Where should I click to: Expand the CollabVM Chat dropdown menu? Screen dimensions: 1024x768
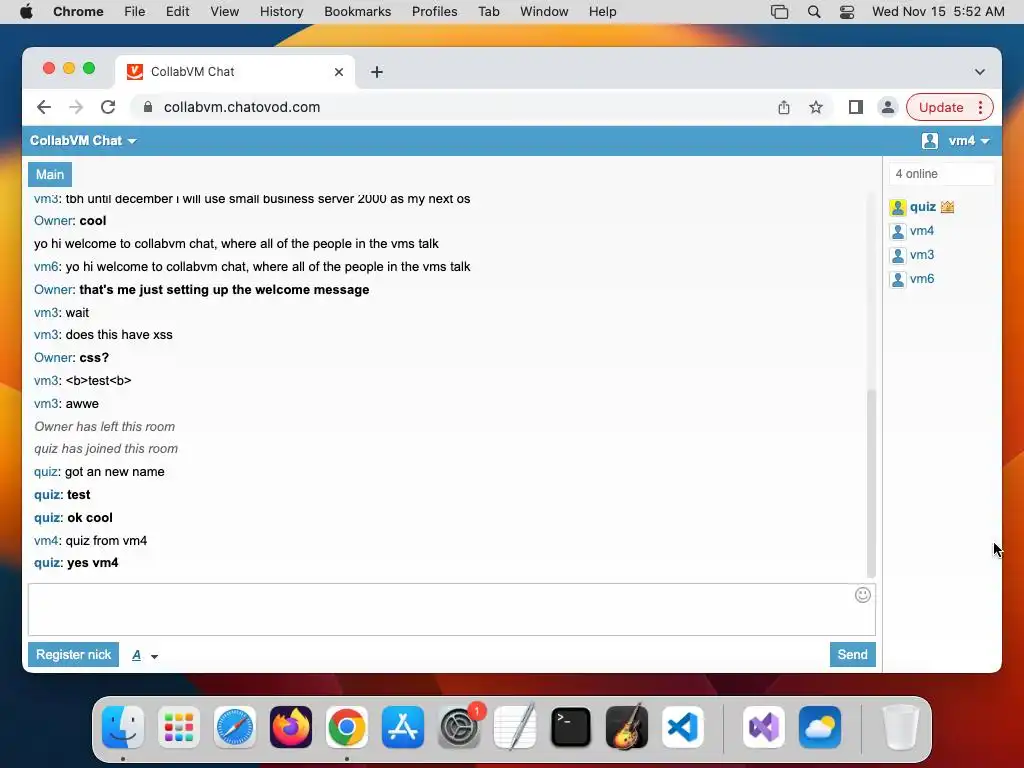[83, 140]
